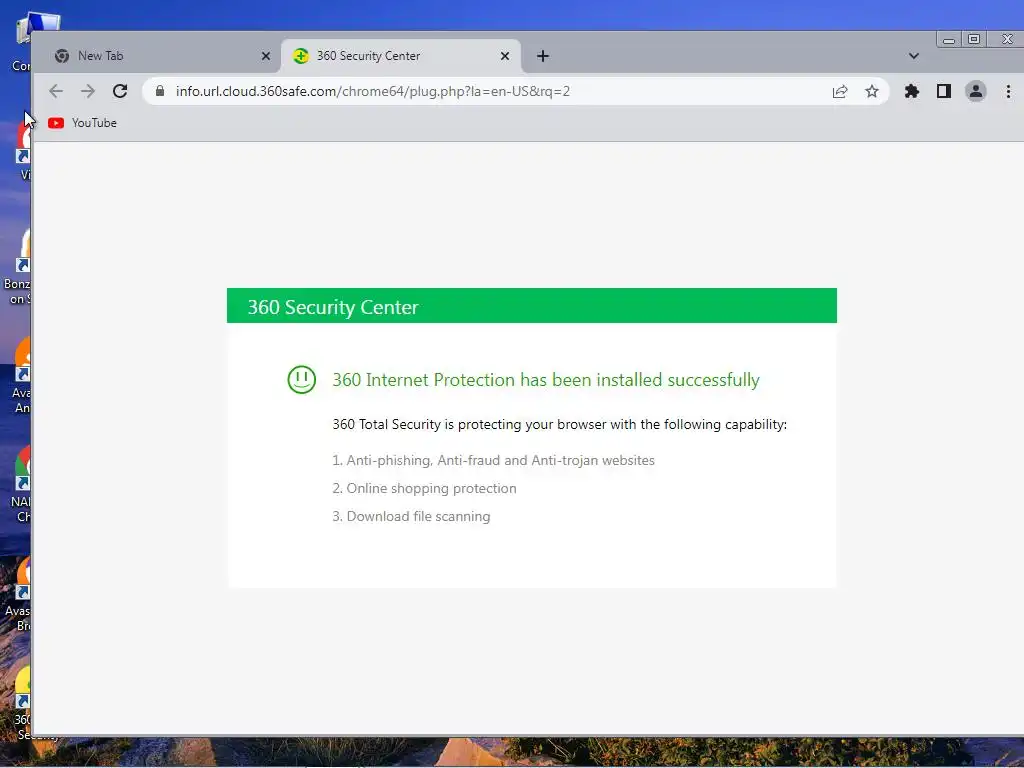Go forward to next page
The image size is (1024, 768).
[x=88, y=91]
